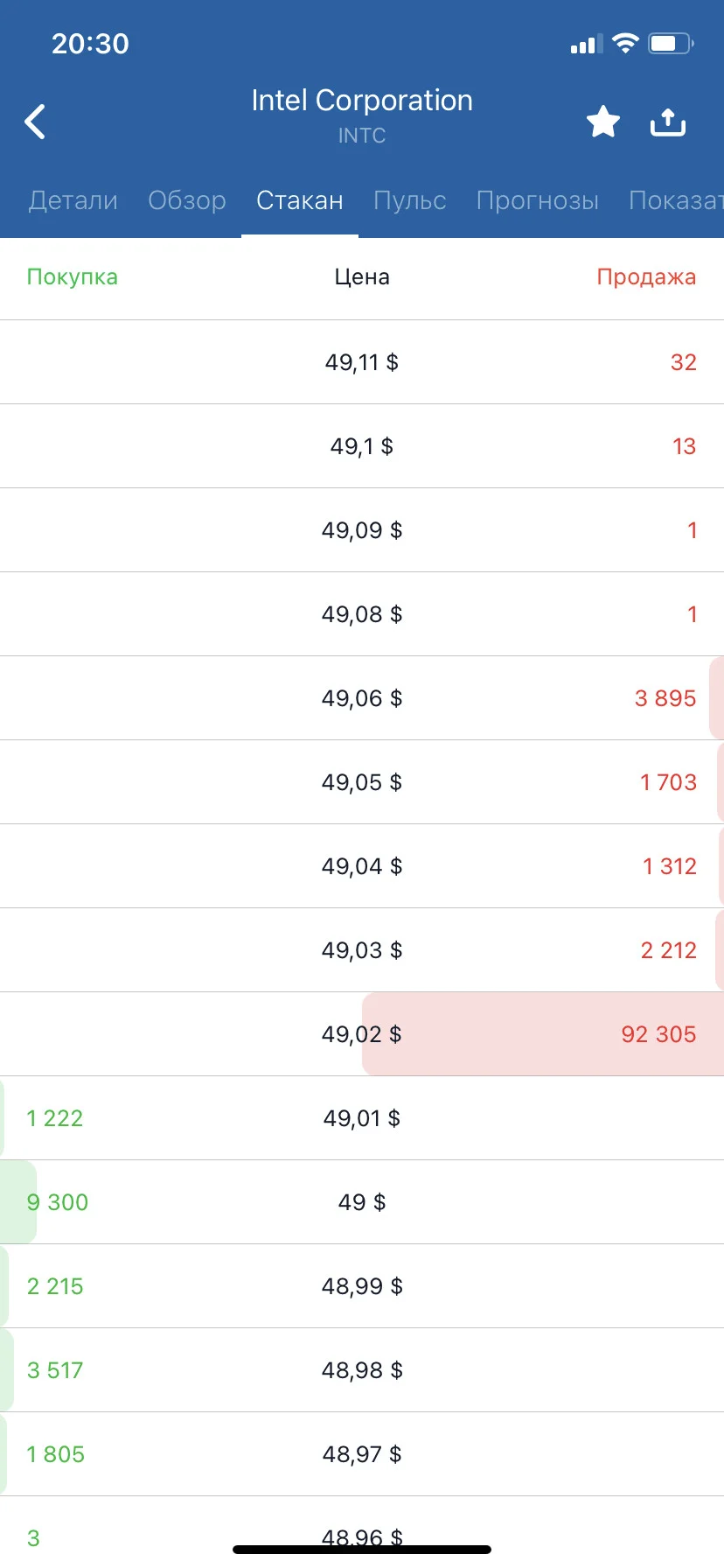Viewport: 724px width, 1568px height.
Task: Tap the 9 300 buy order
Action: (x=58, y=1202)
